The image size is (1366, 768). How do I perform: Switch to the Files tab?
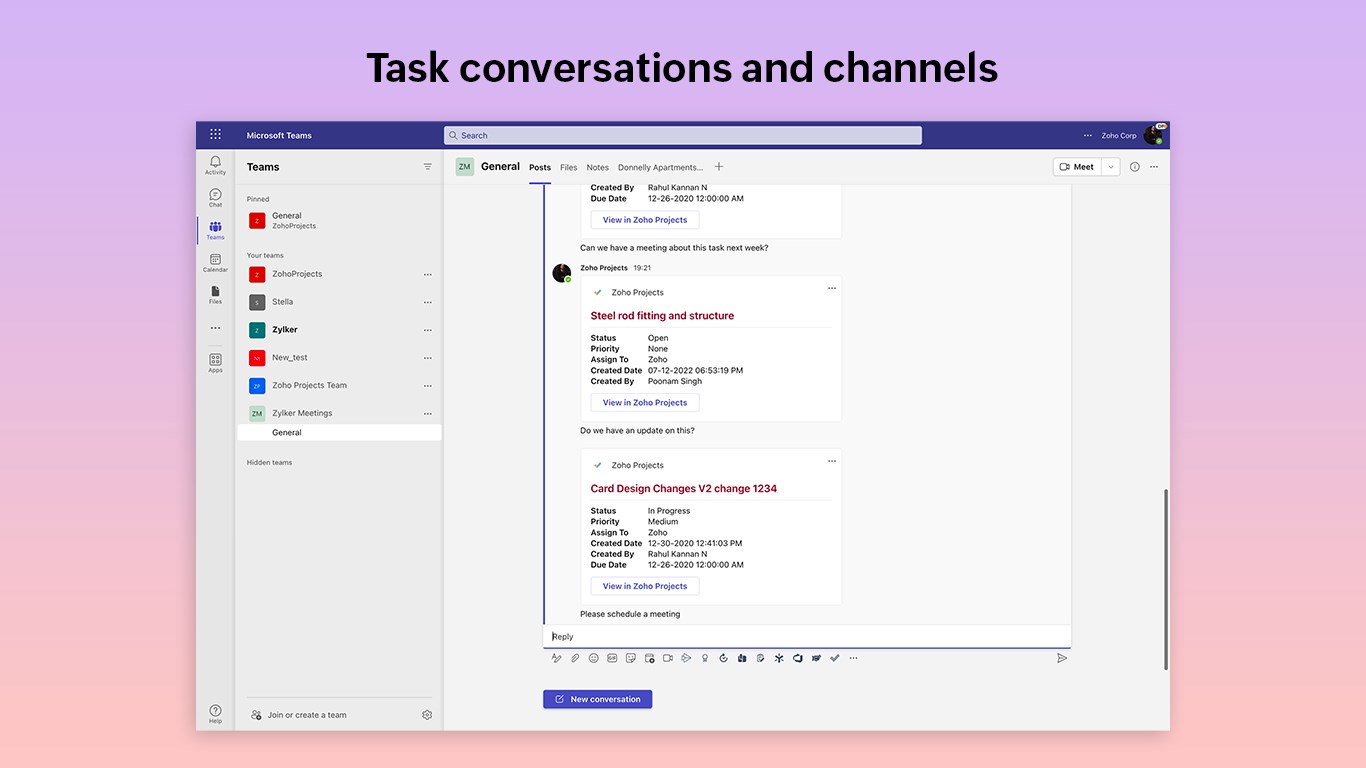(x=569, y=167)
